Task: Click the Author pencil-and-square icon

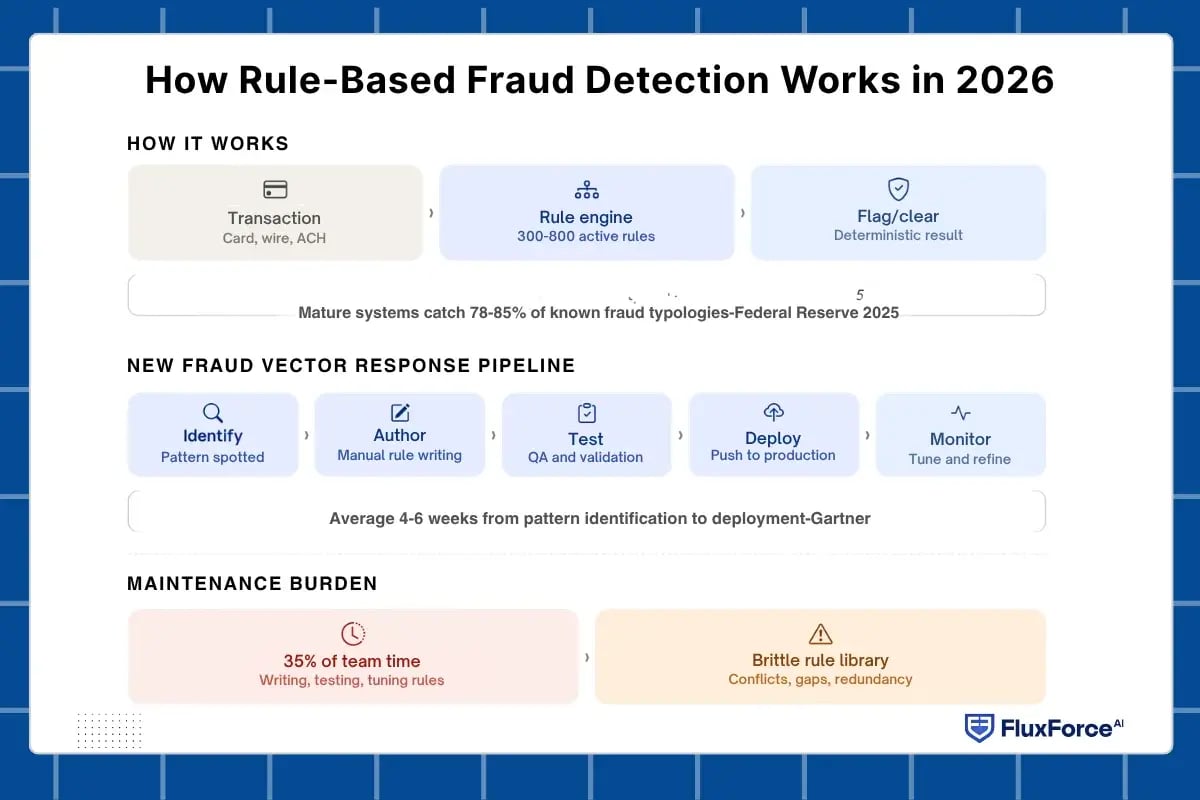Action: [399, 412]
